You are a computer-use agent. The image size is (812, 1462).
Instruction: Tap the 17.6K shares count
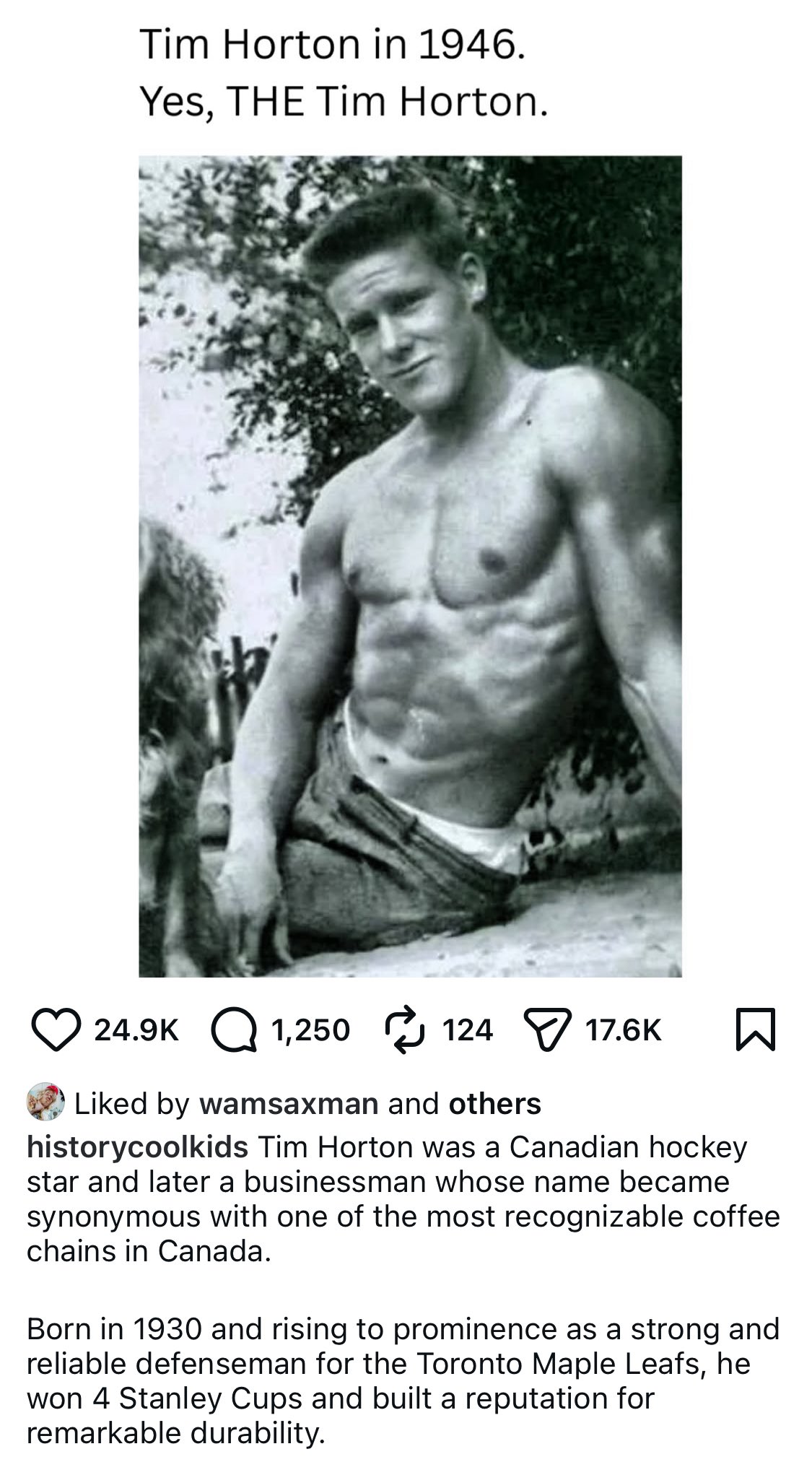coord(624,1030)
